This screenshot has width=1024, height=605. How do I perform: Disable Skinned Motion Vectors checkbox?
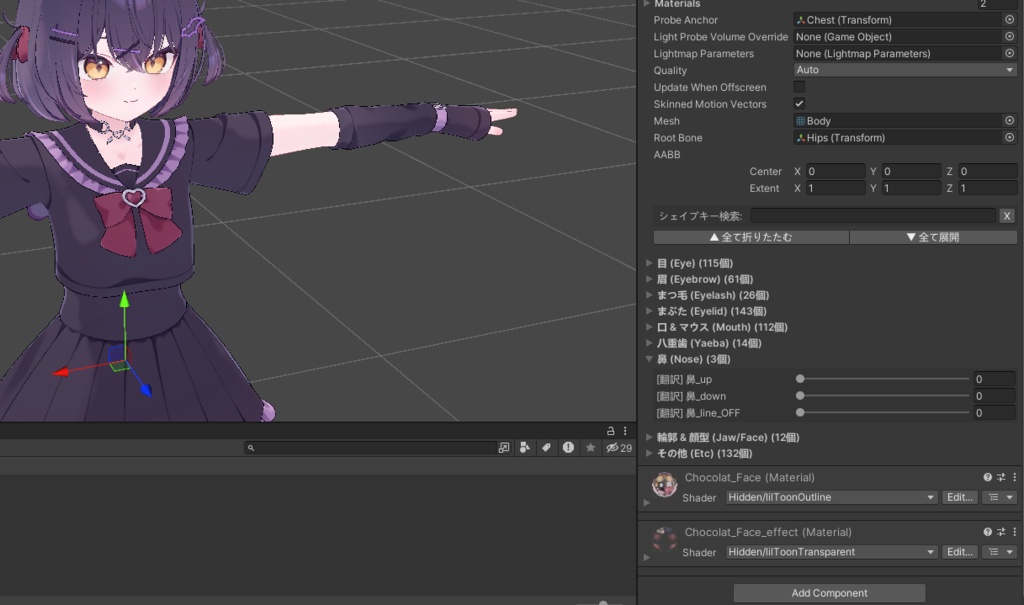(799, 103)
